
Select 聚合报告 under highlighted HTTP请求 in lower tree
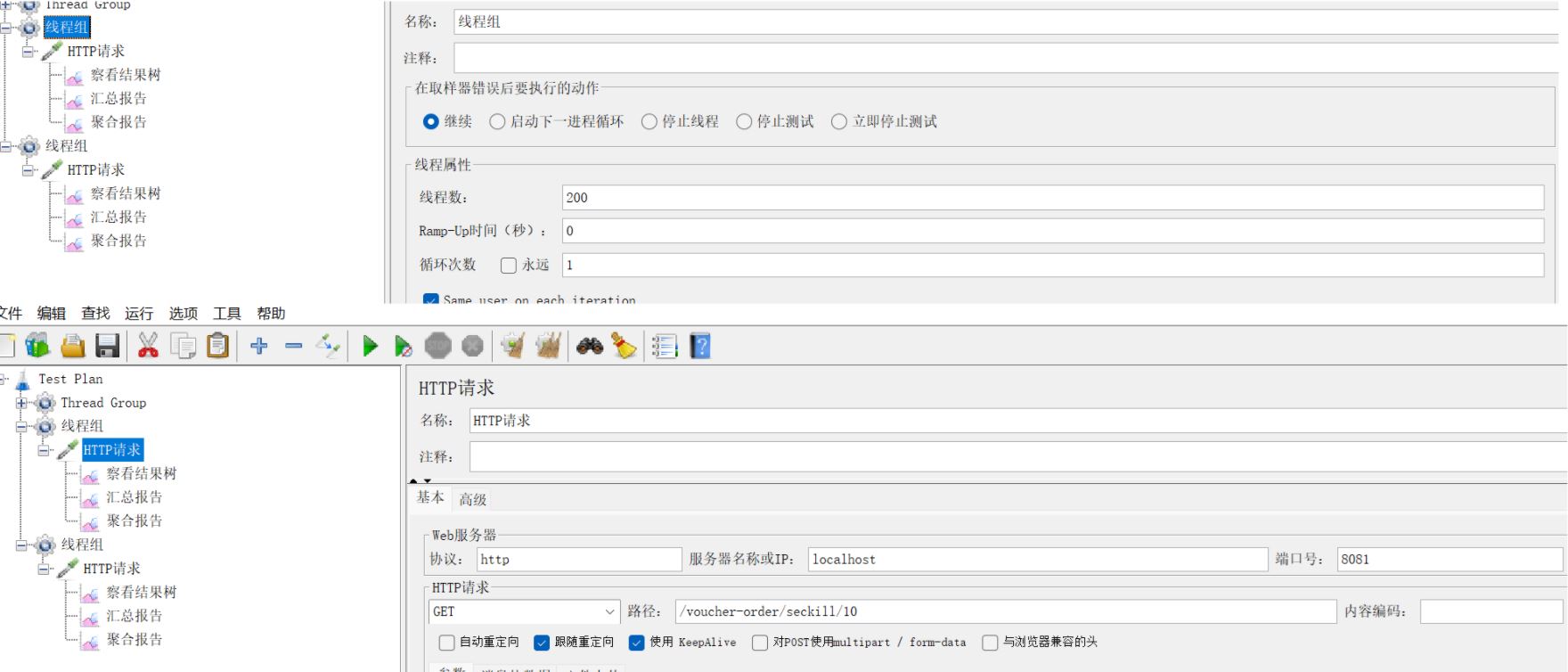pyautogui.click(x=135, y=520)
